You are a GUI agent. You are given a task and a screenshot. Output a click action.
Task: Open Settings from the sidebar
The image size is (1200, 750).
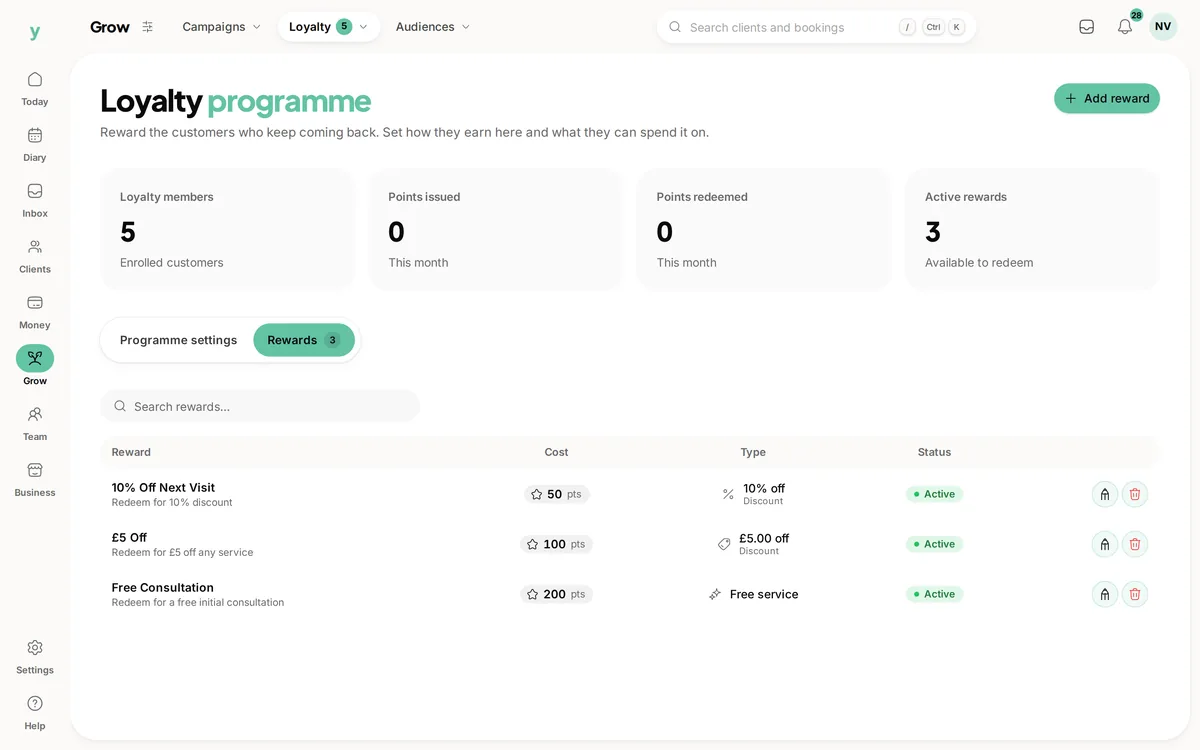35,657
